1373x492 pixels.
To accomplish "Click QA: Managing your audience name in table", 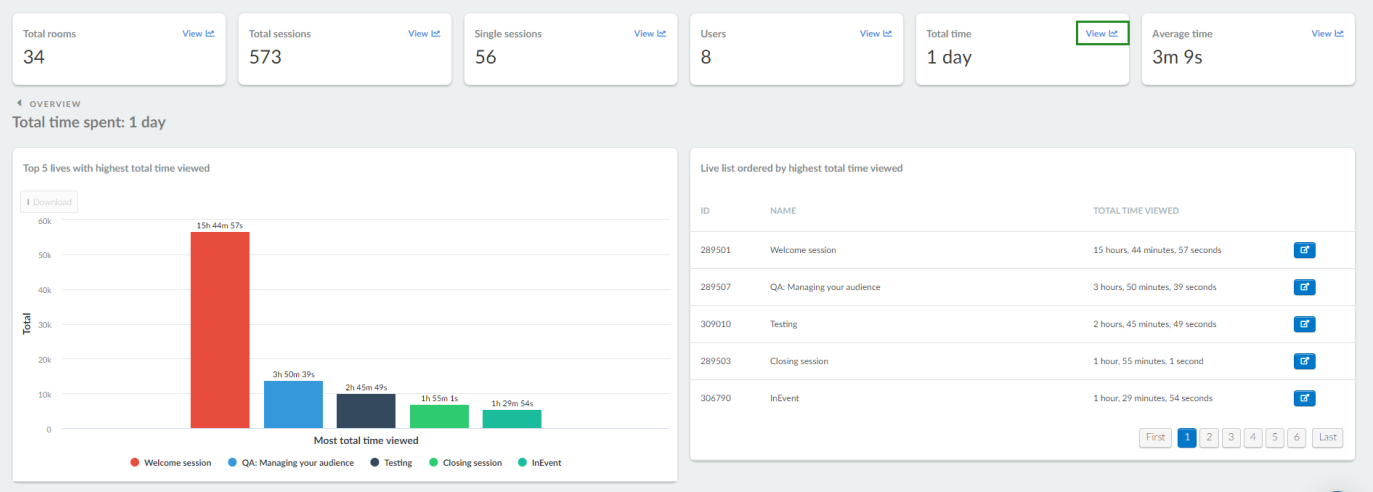I will (825, 287).
